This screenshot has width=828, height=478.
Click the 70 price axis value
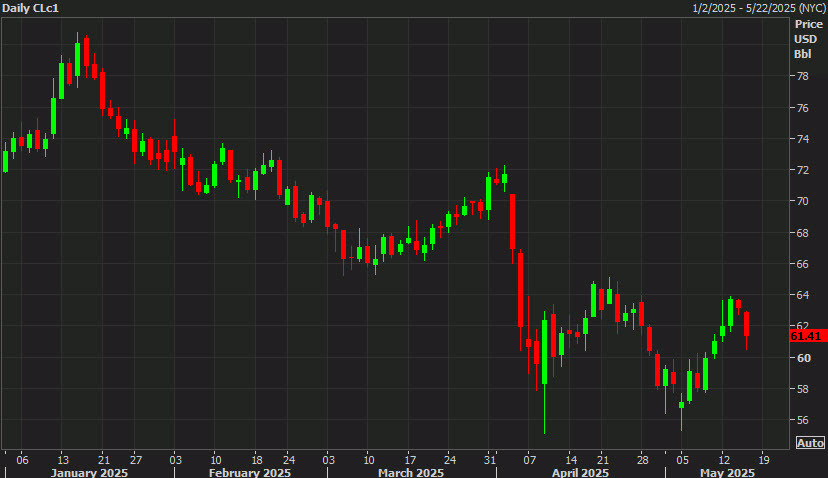click(x=802, y=201)
